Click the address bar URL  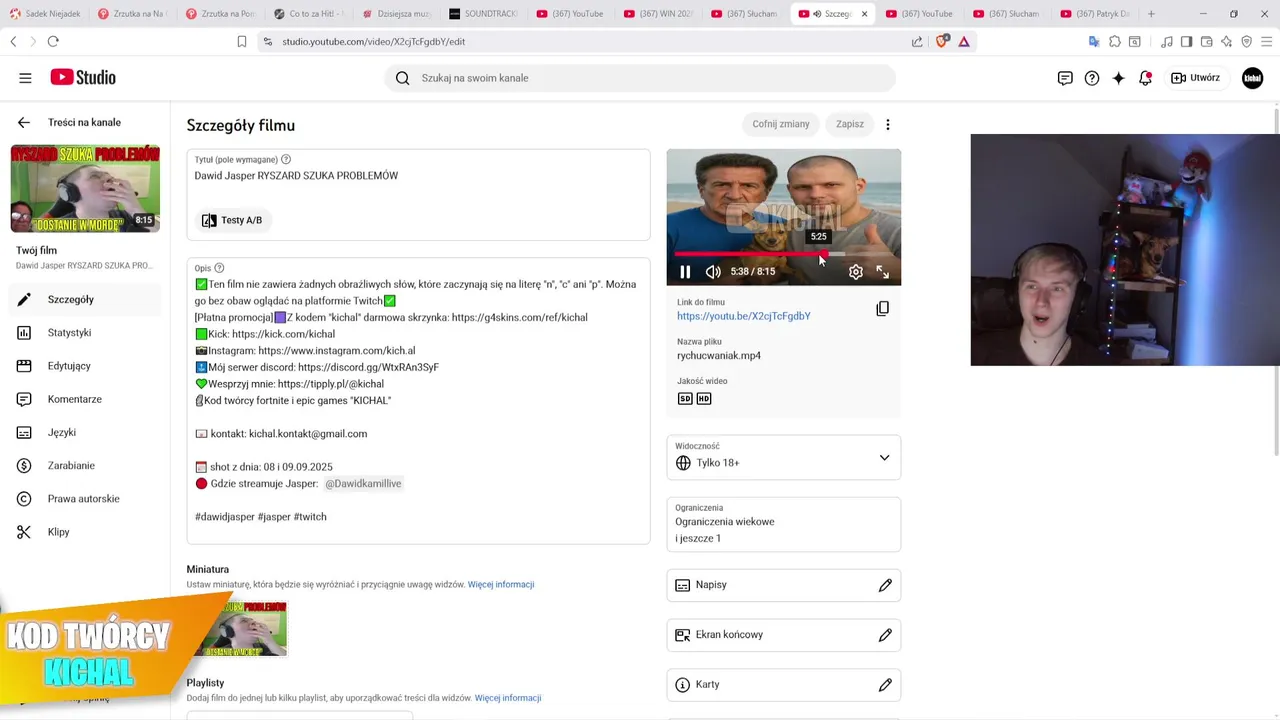click(x=373, y=41)
